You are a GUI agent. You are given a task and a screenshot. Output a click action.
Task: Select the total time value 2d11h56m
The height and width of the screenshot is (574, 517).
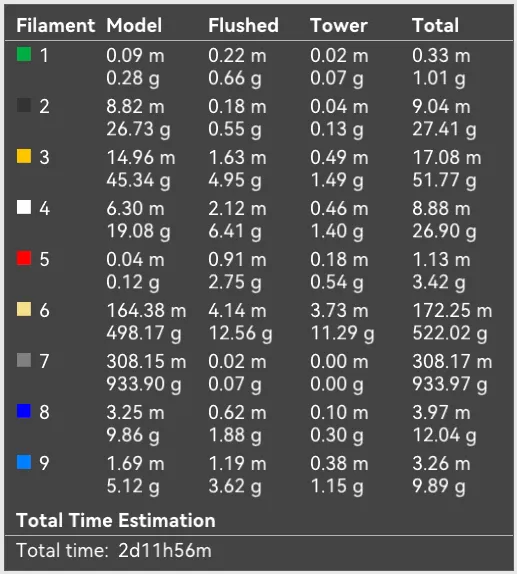(165, 550)
